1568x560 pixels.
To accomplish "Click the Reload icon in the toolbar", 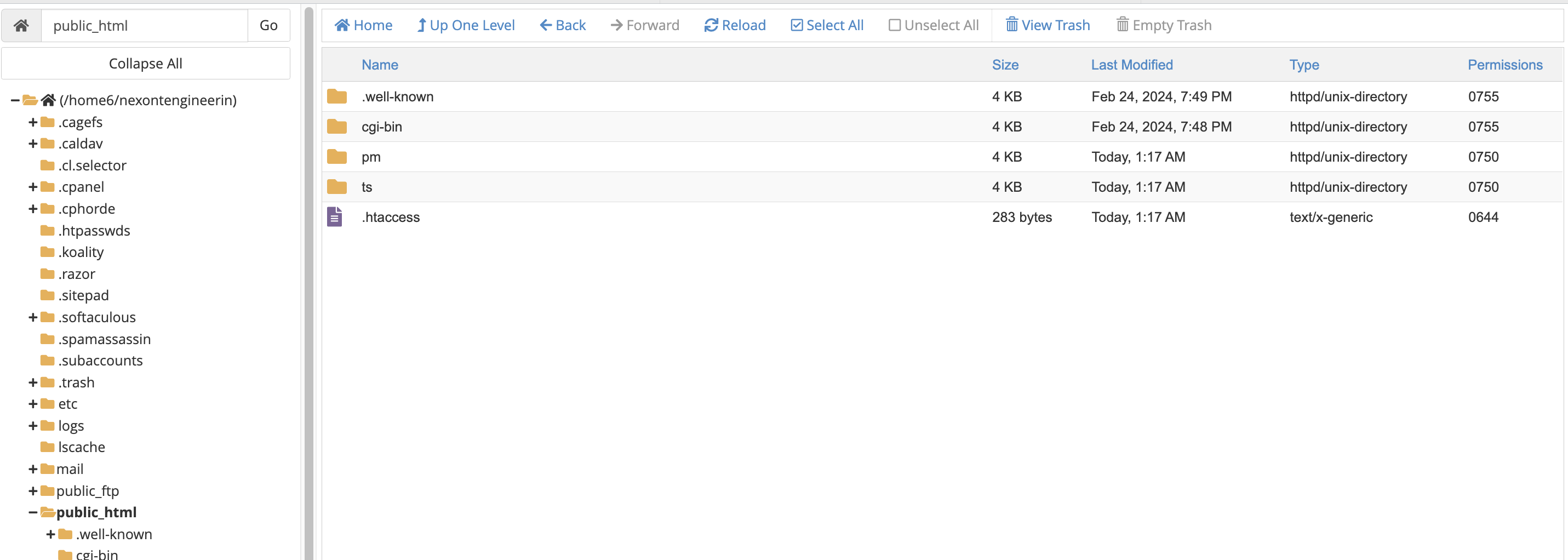I will pyautogui.click(x=711, y=26).
